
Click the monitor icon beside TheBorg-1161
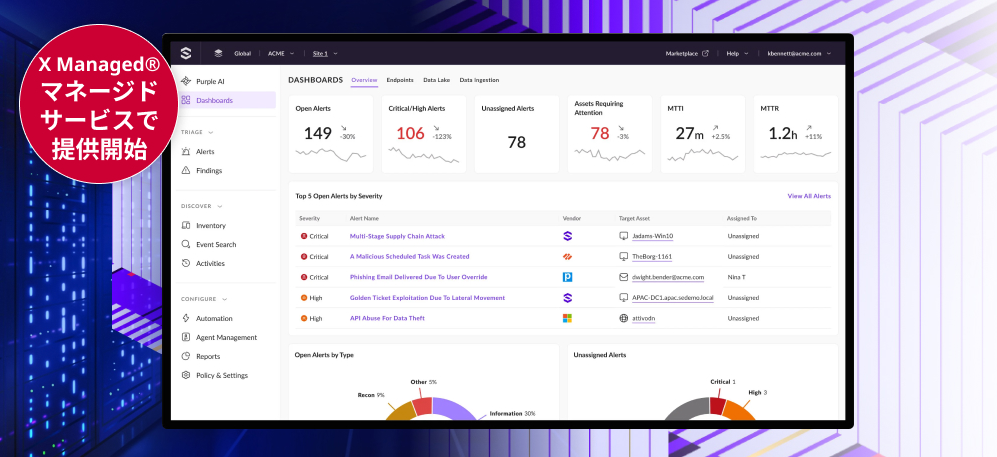(x=623, y=256)
